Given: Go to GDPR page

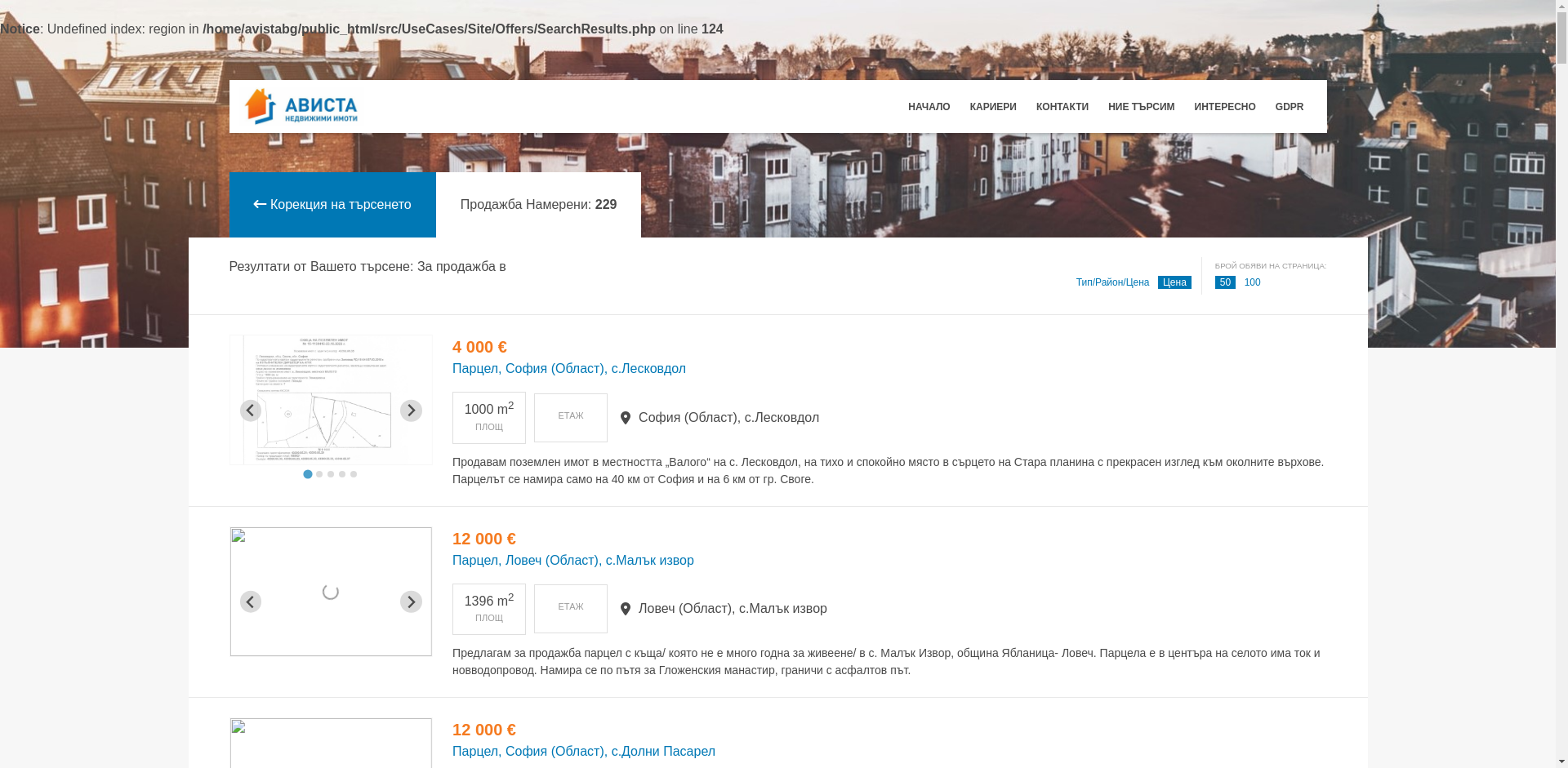Looking at the screenshot, I should pos(1289,107).
